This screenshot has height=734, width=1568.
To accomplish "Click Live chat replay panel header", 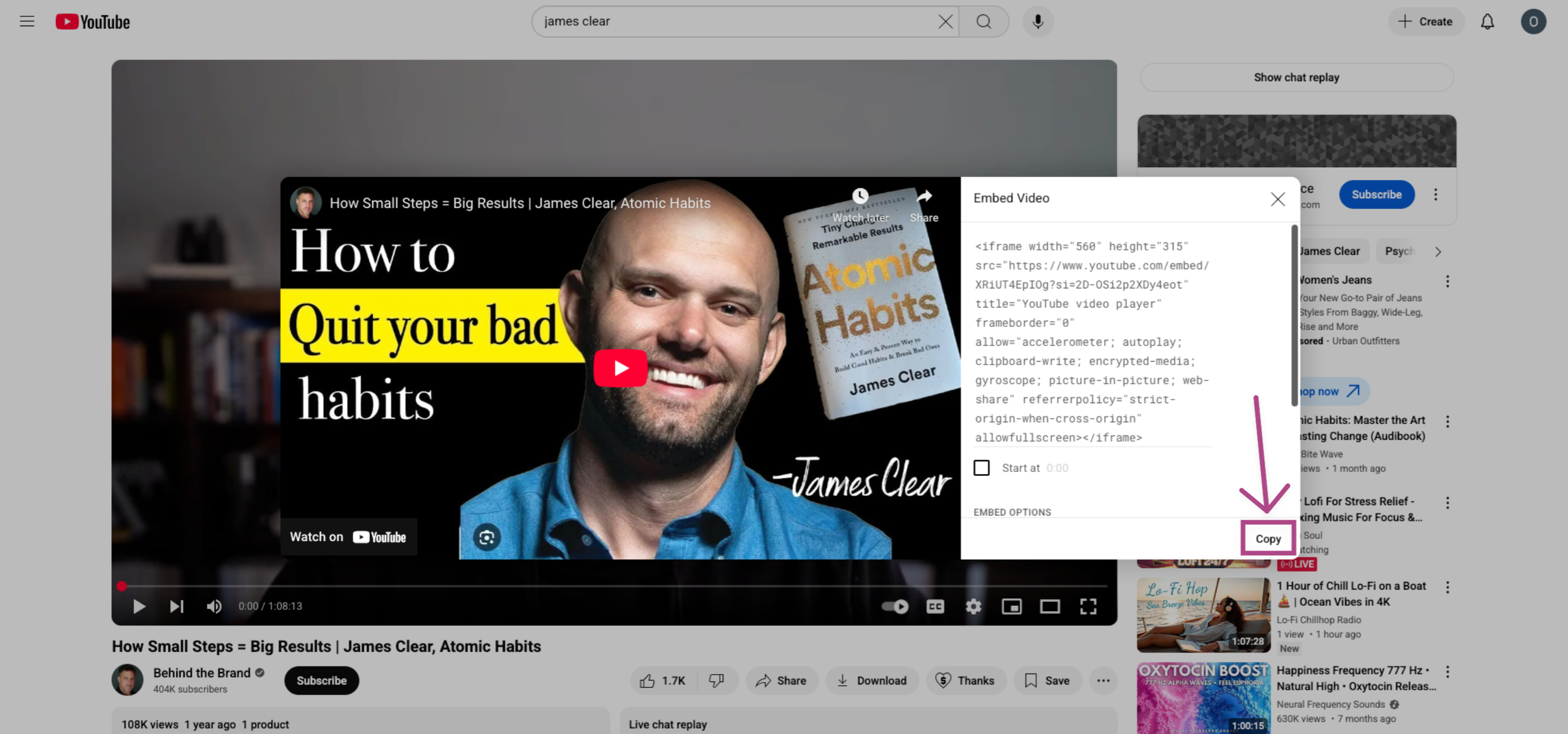I will (x=667, y=724).
